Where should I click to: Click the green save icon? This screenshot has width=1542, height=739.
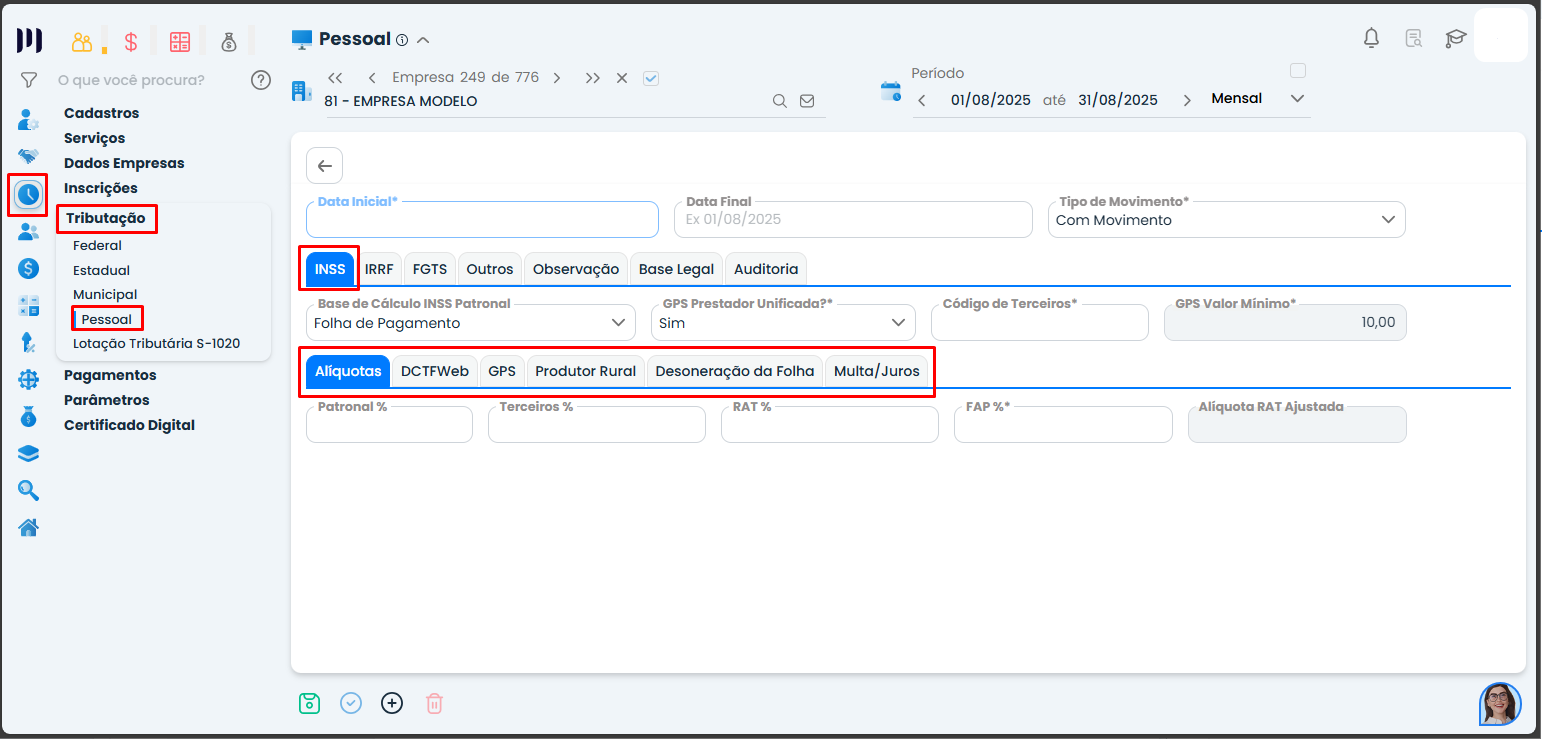(x=309, y=703)
